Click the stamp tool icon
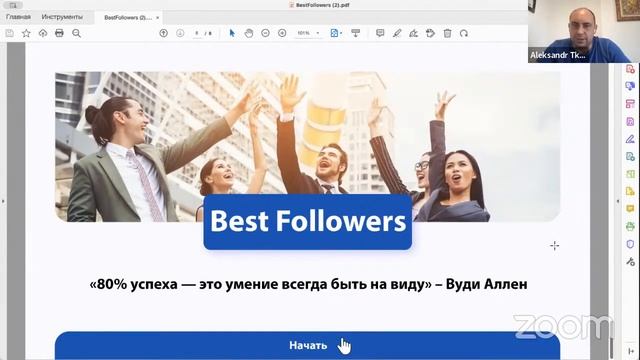 click(430, 33)
